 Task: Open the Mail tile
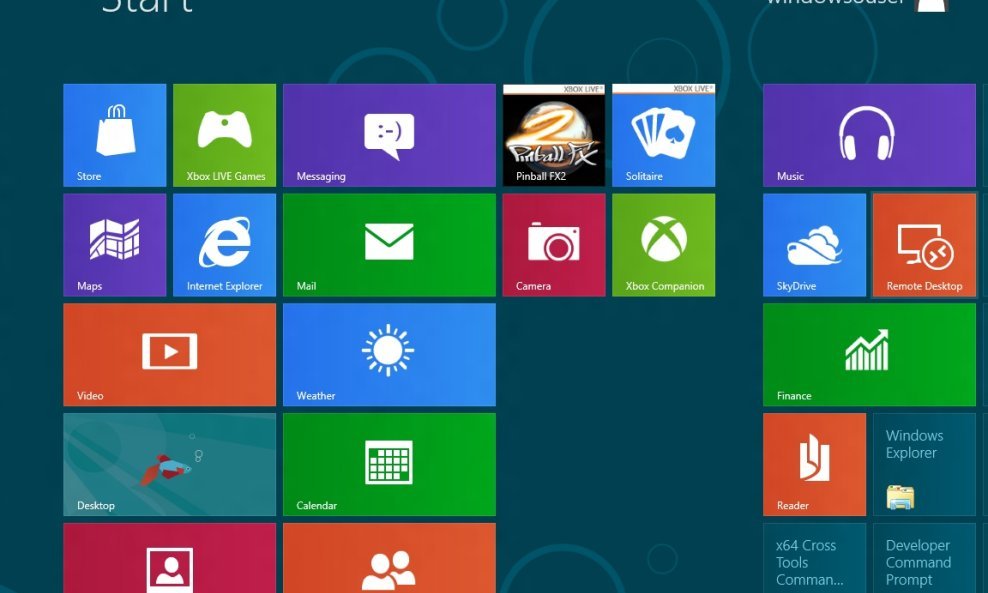tap(389, 245)
